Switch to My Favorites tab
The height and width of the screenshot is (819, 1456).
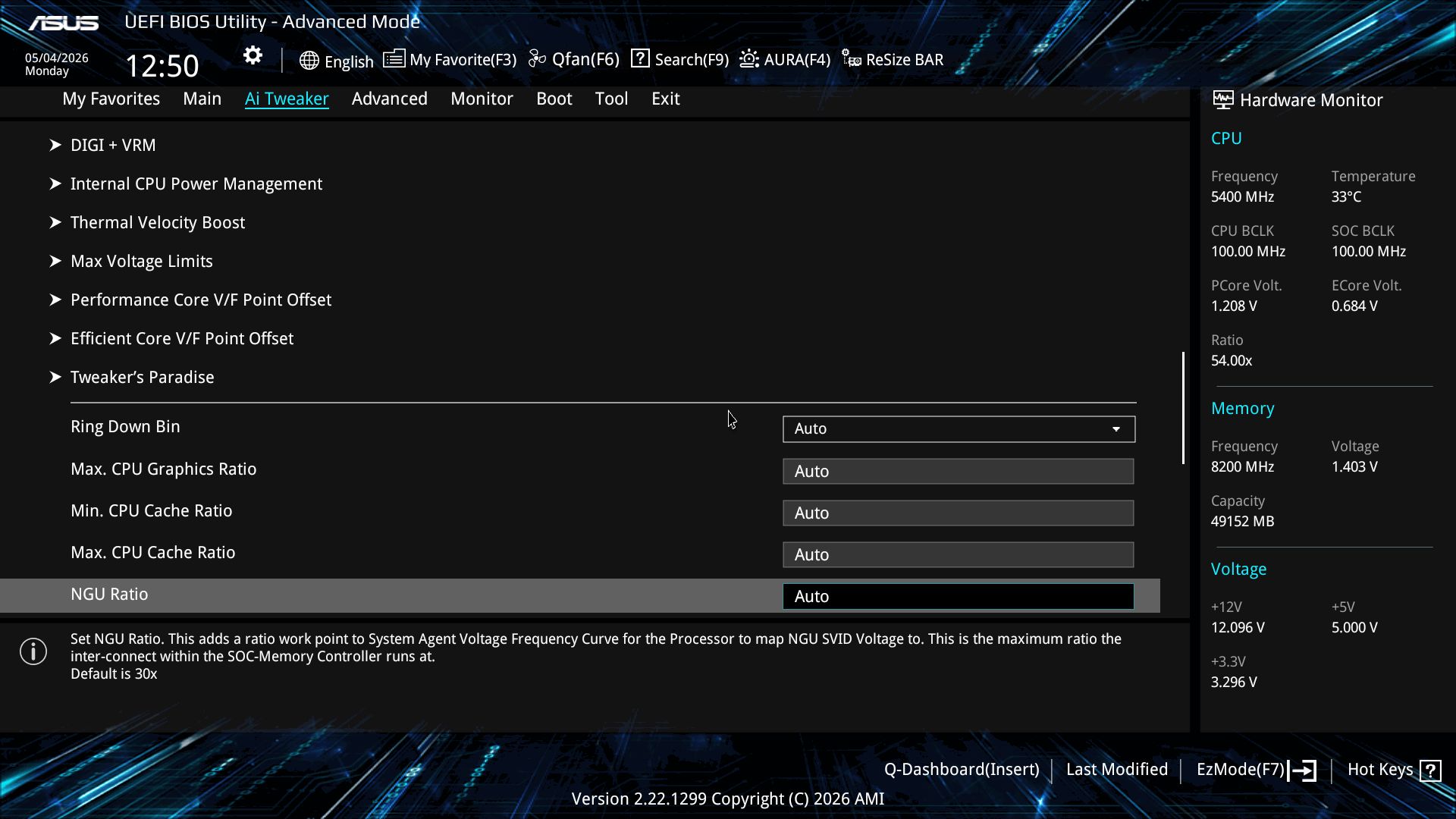pos(111,99)
